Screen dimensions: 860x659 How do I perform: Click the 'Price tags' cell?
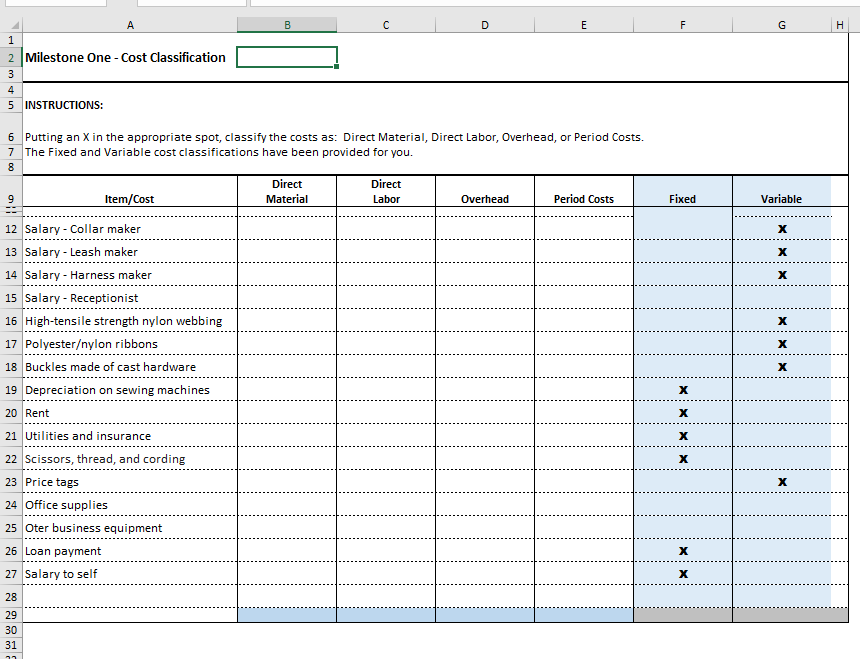[130, 482]
